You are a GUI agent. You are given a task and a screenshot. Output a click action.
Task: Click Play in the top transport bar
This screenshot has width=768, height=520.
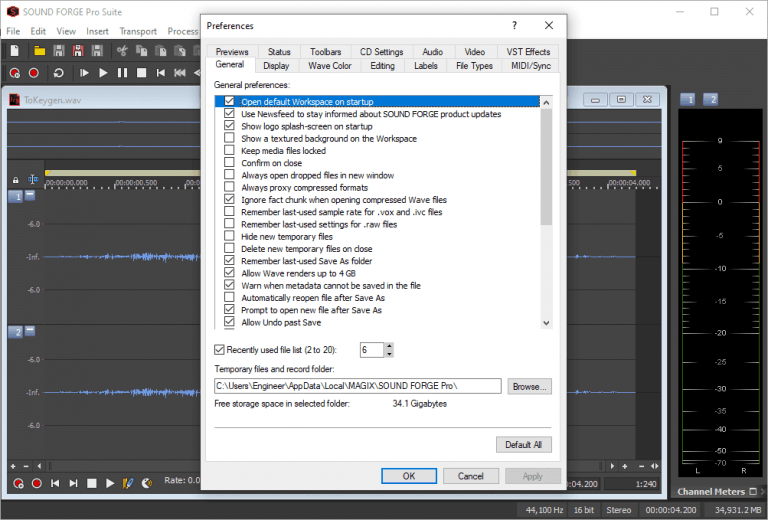[103, 73]
